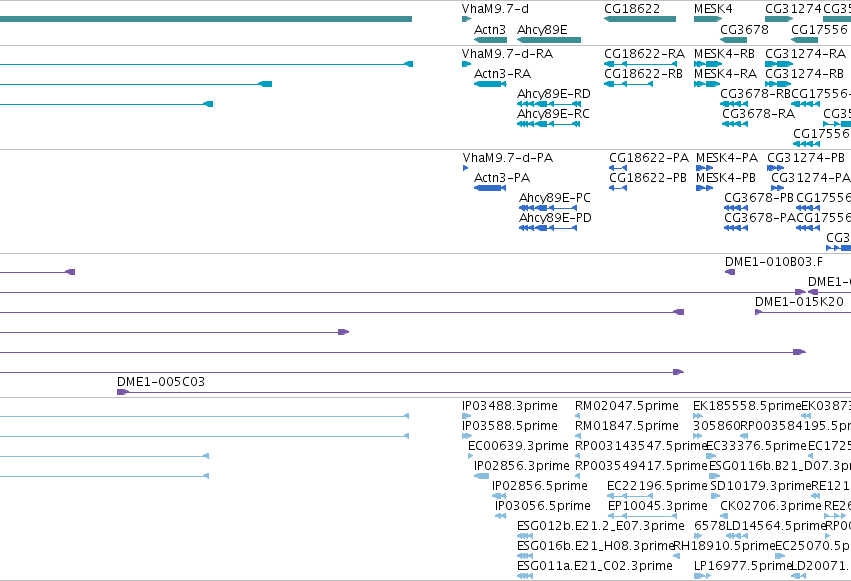Click the CG17556 gene label

click(818, 29)
